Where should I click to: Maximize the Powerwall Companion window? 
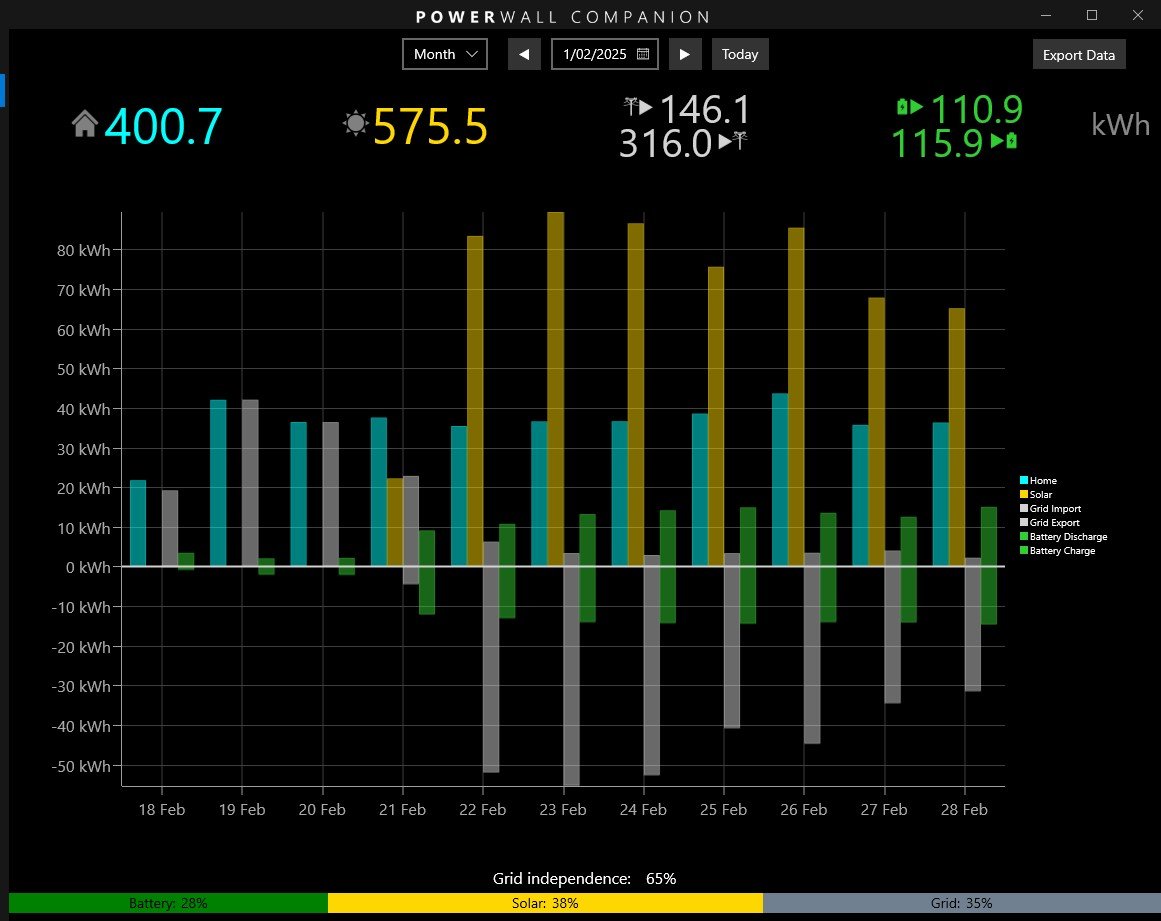[x=1091, y=15]
